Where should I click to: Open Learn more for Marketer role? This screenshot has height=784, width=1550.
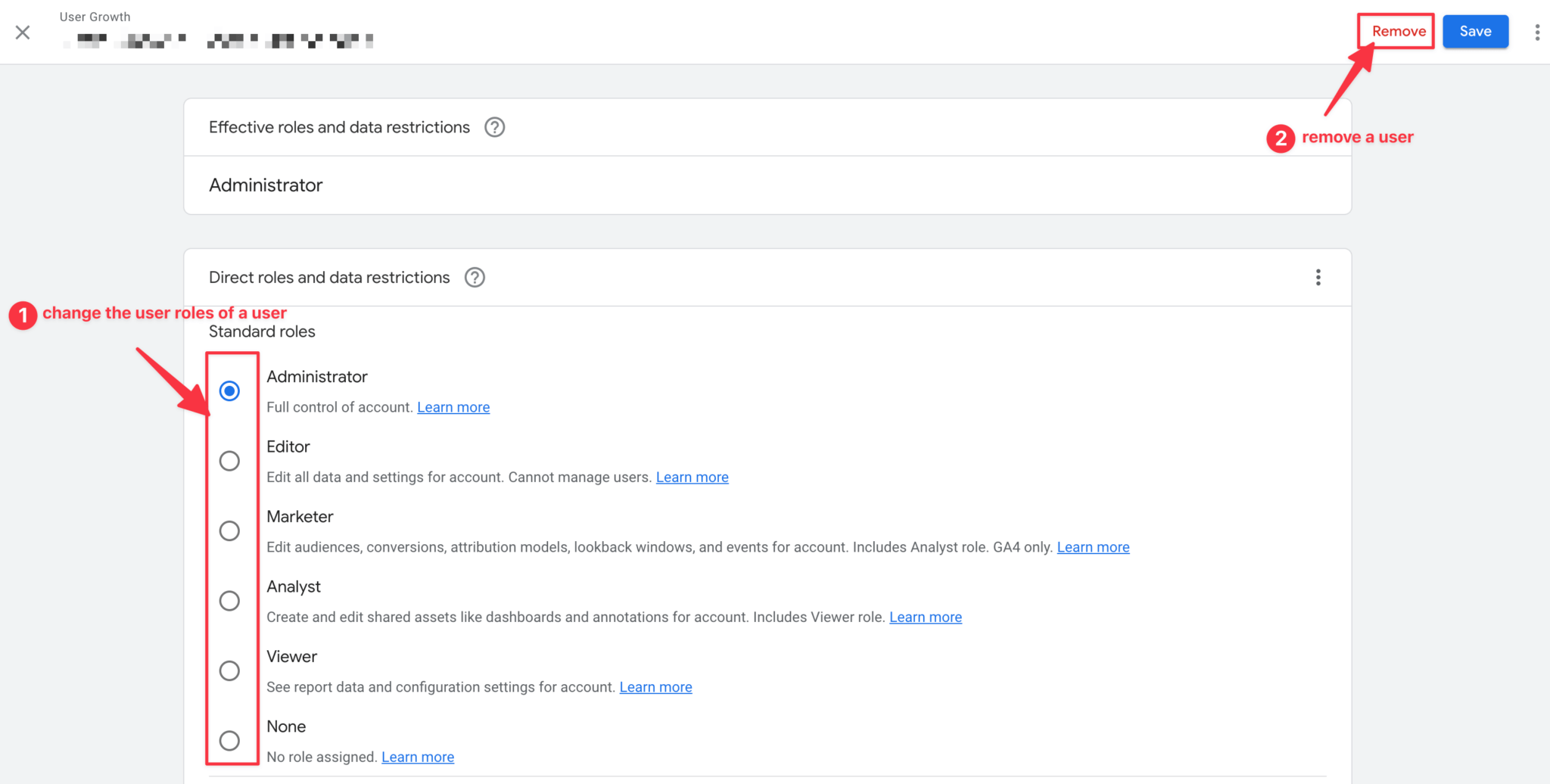point(1093,546)
